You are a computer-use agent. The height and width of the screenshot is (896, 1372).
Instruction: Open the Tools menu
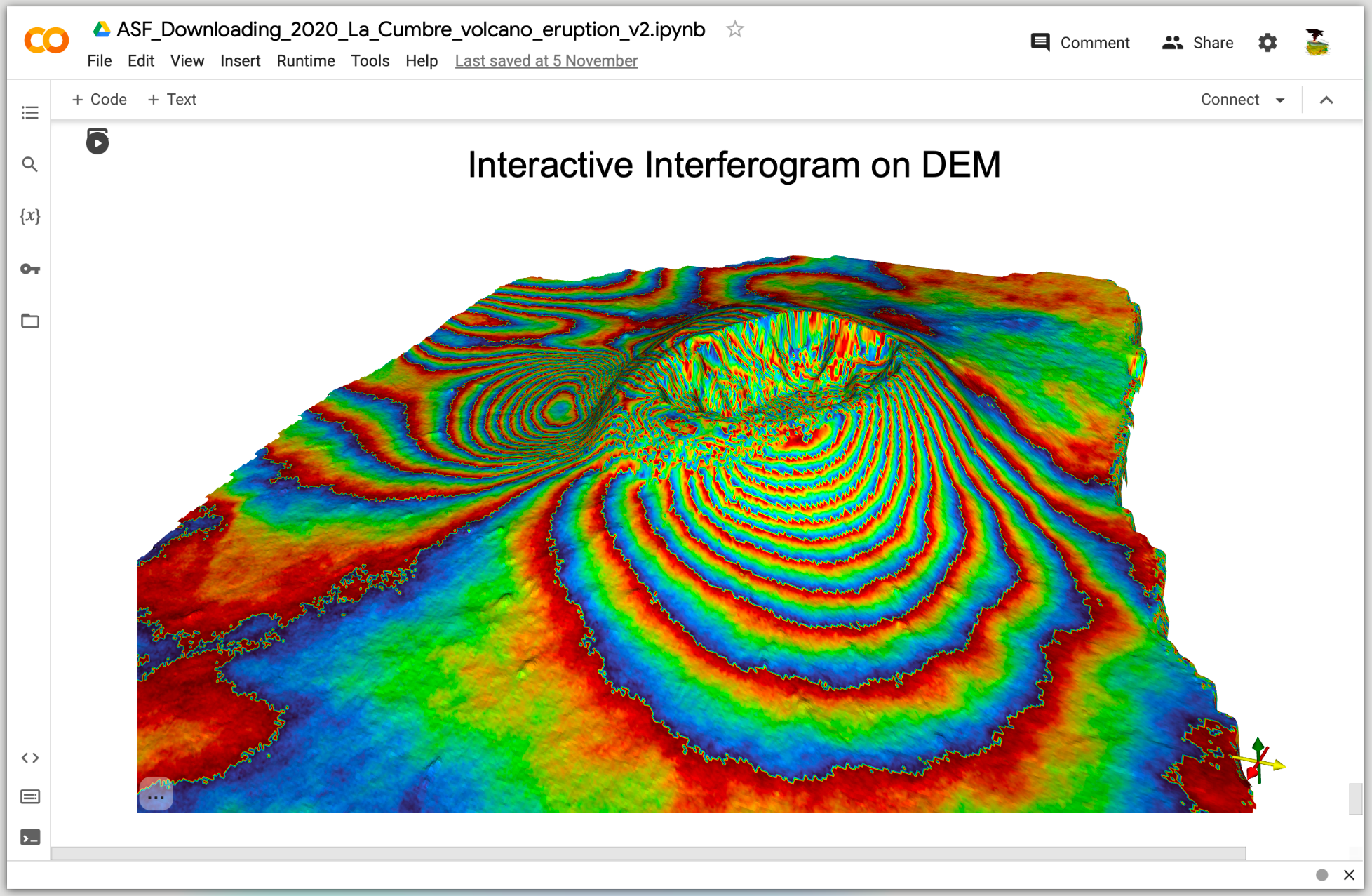tap(370, 61)
